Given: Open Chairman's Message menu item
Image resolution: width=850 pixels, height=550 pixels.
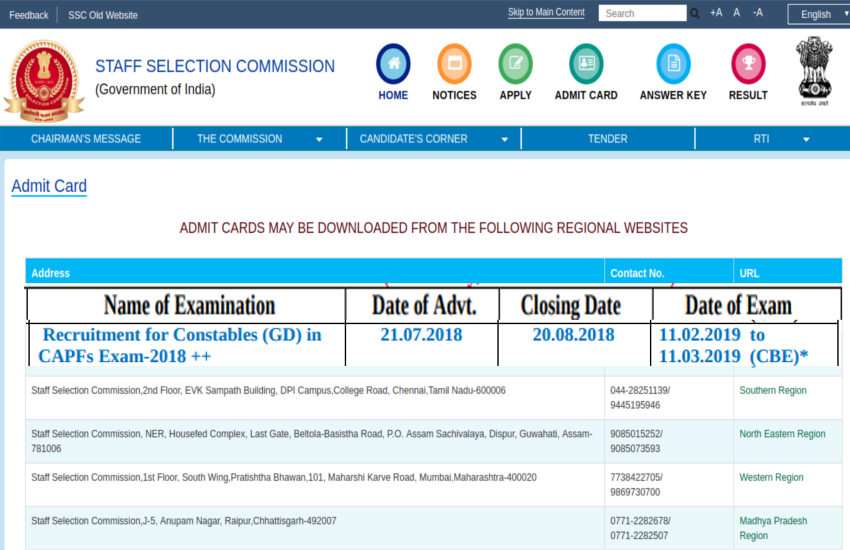Looking at the screenshot, I should click(x=86, y=139).
